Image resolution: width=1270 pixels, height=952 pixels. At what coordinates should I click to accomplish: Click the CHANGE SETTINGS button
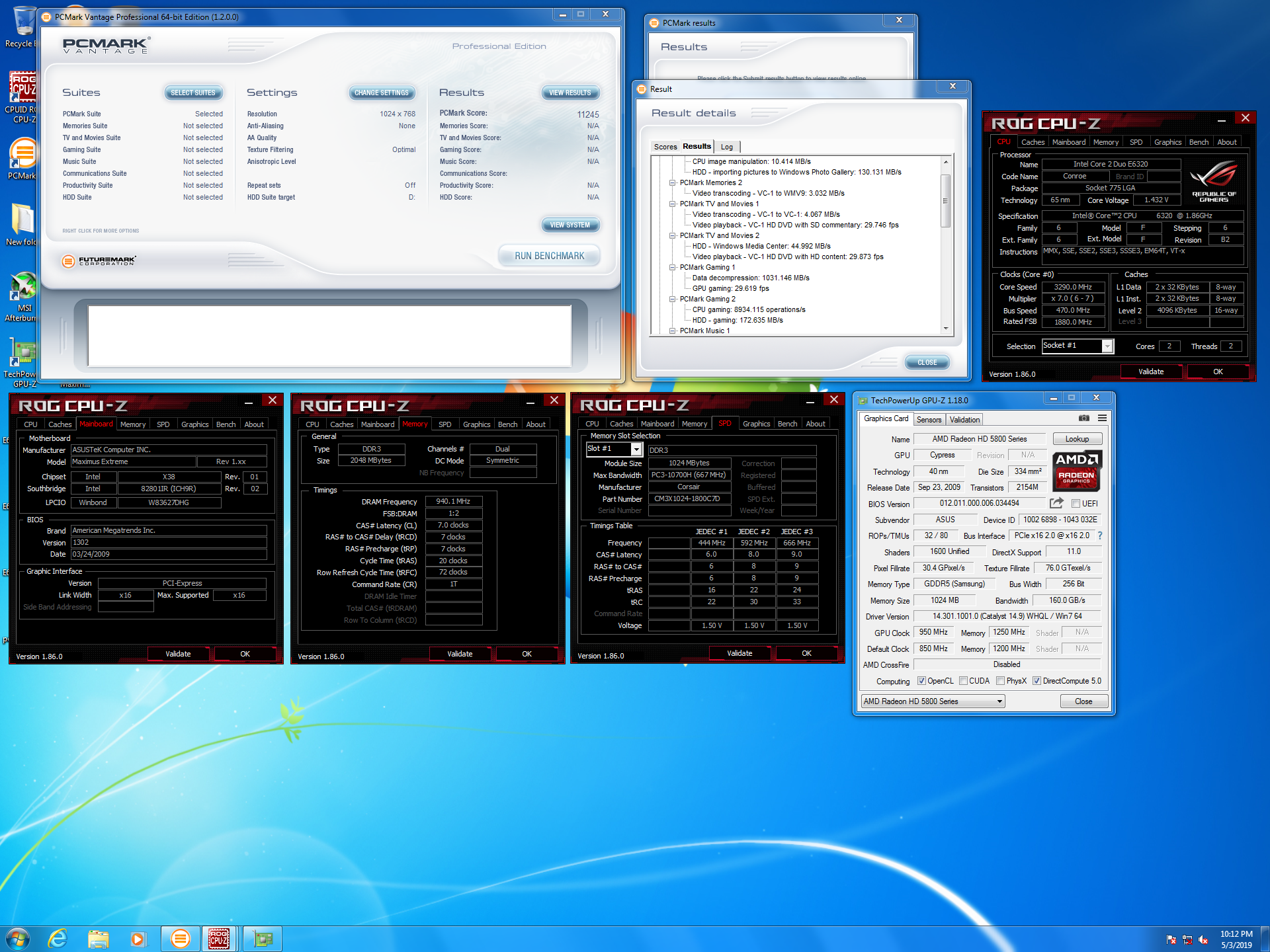382,93
